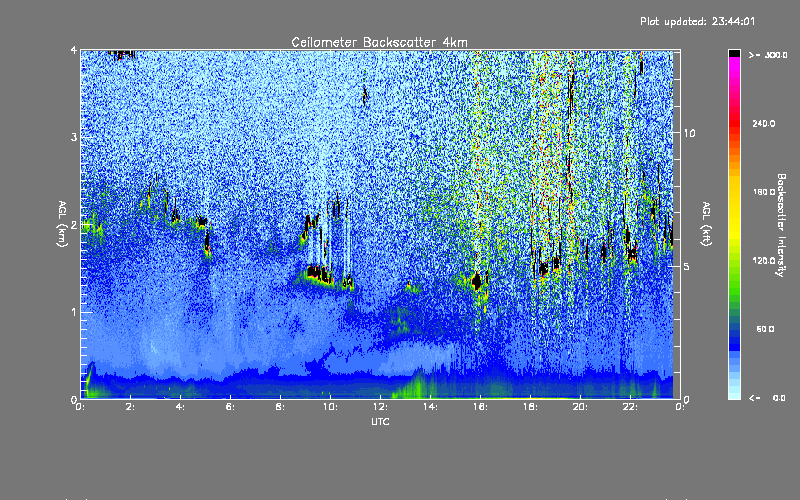Image resolution: width=800 pixels, height=500 pixels.
Task: Click the x-axis tick label 18:
Action: click(x=530, y=407)
